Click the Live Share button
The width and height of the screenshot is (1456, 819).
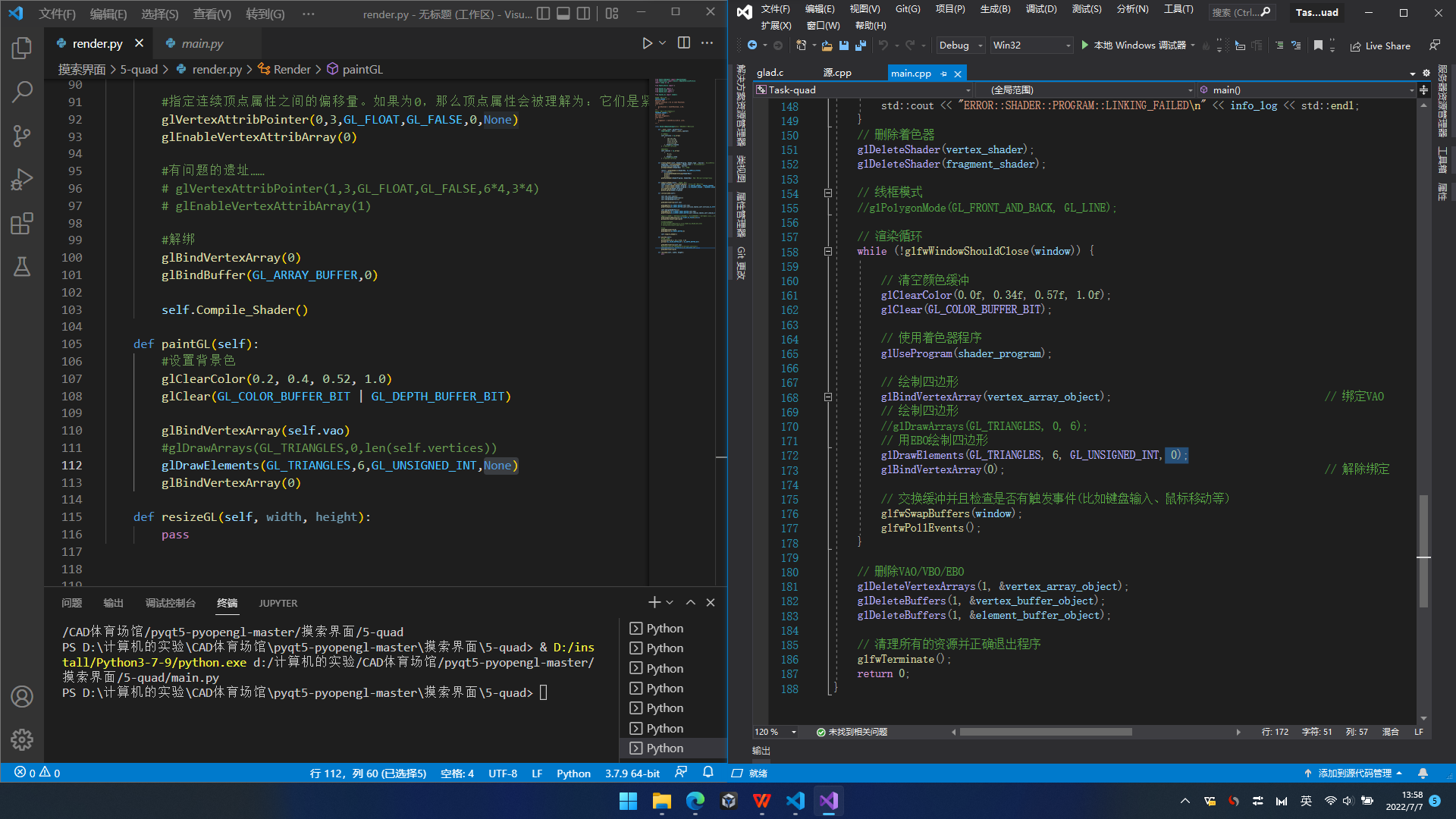click(1380, 46)
